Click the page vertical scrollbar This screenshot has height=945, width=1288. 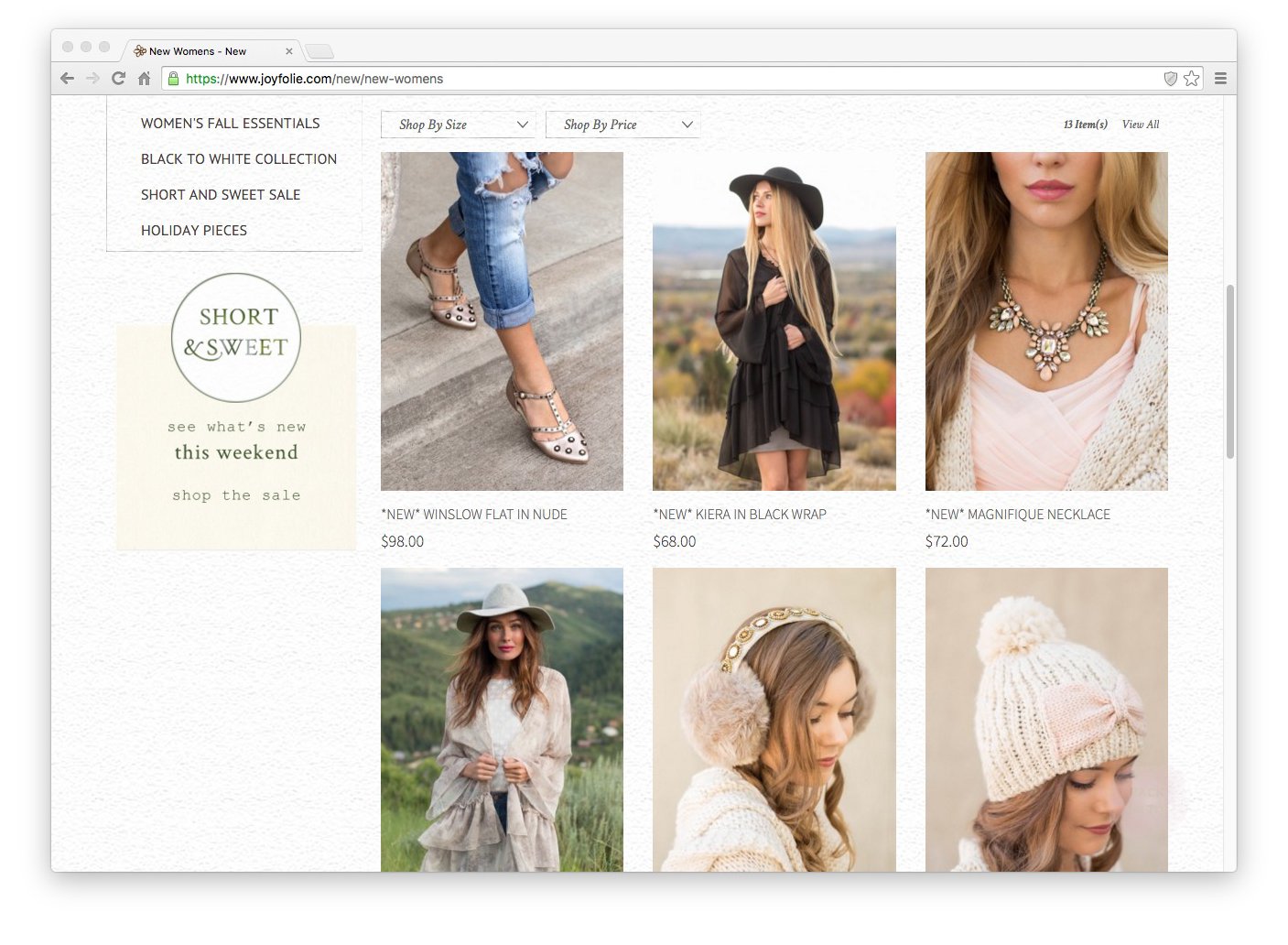1229,371
